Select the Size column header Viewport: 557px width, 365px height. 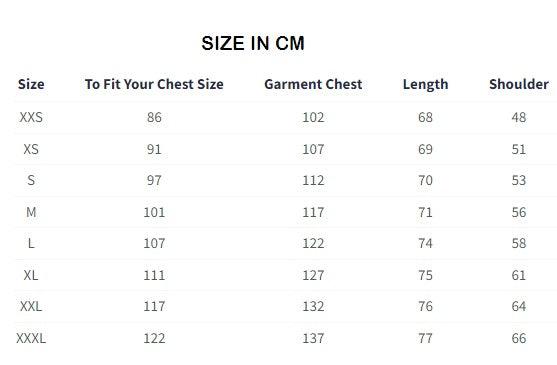[x=31, y=84]
